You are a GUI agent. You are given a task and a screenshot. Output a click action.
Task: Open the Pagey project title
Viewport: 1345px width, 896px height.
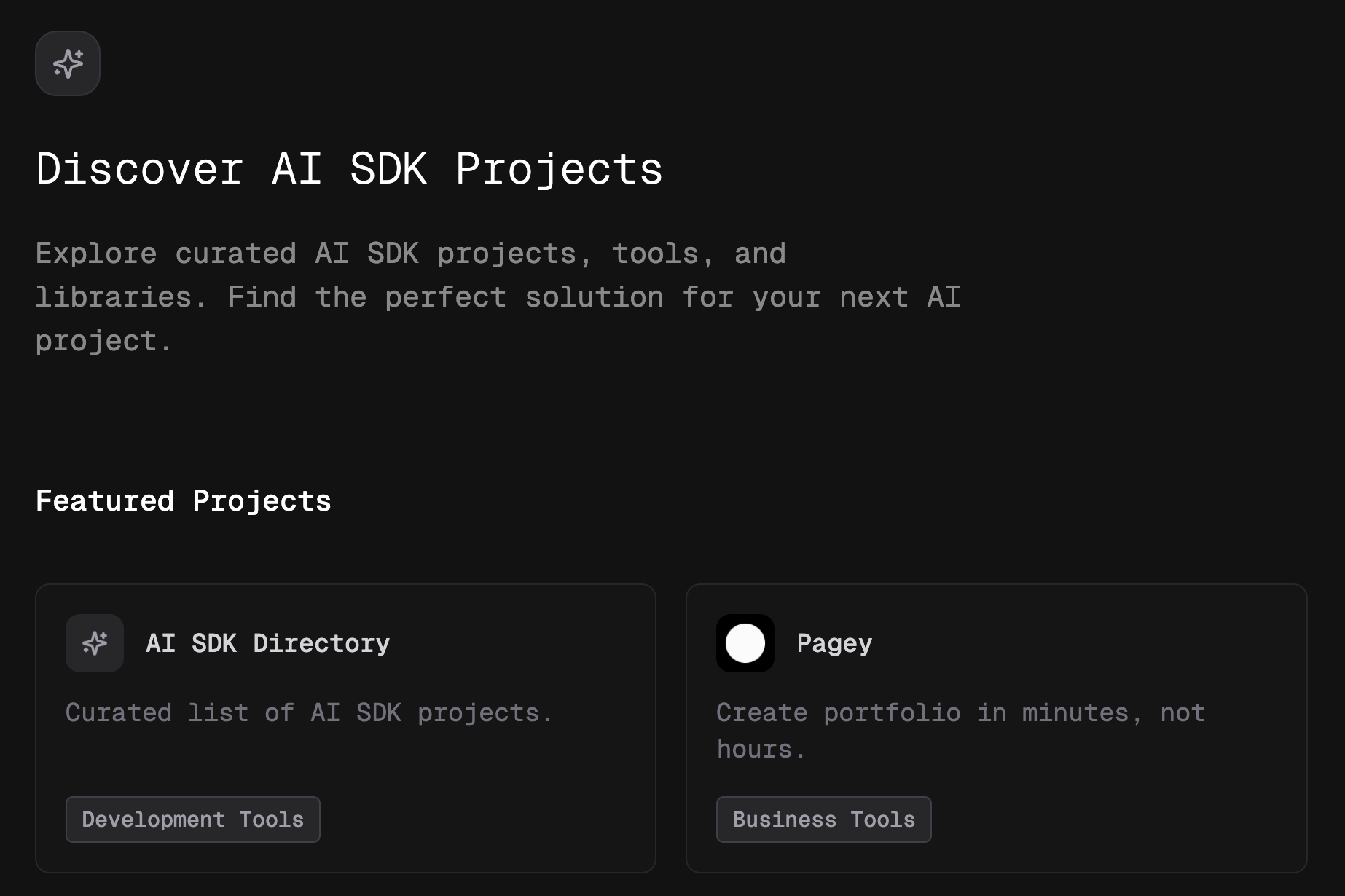click(834, 643)
